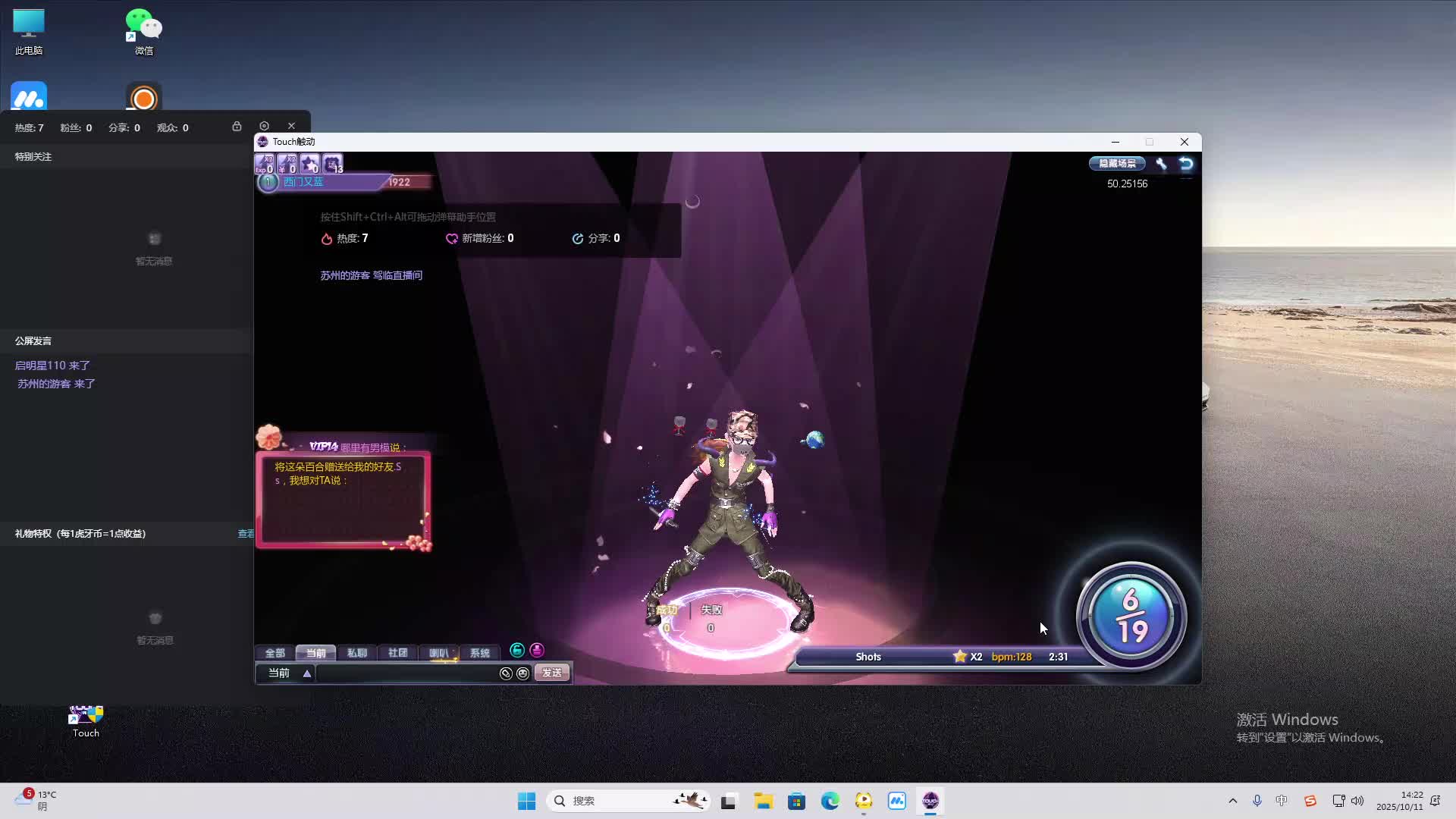Open the emoji picker in chat
Viewport: 1456px width, 819px height.
(522, 673)
